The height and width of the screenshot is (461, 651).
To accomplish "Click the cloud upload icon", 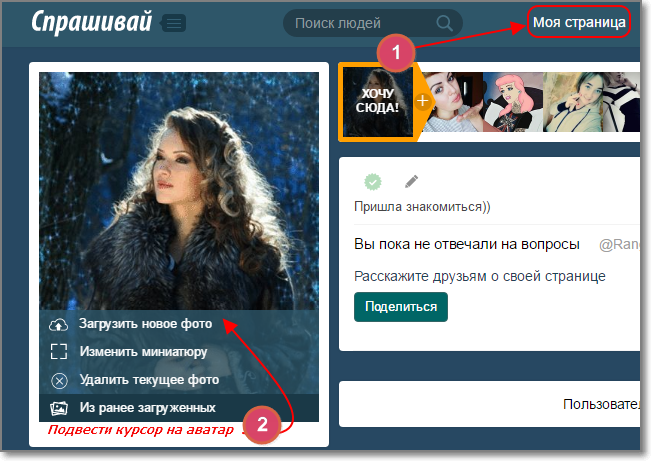I will [59, 325].
